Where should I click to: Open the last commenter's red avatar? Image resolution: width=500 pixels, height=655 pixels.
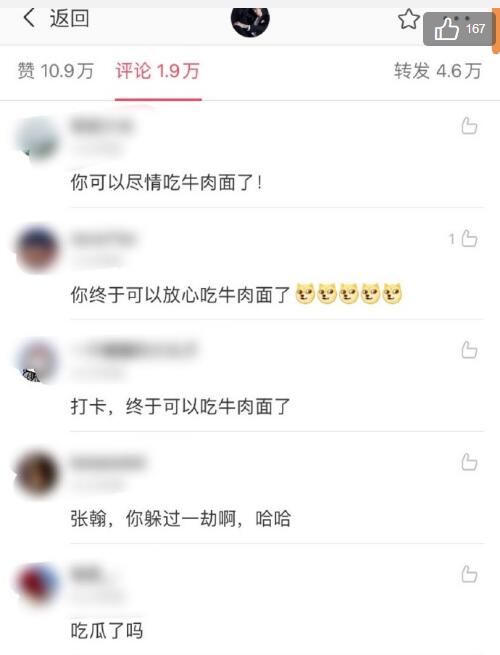pos(38,586)
